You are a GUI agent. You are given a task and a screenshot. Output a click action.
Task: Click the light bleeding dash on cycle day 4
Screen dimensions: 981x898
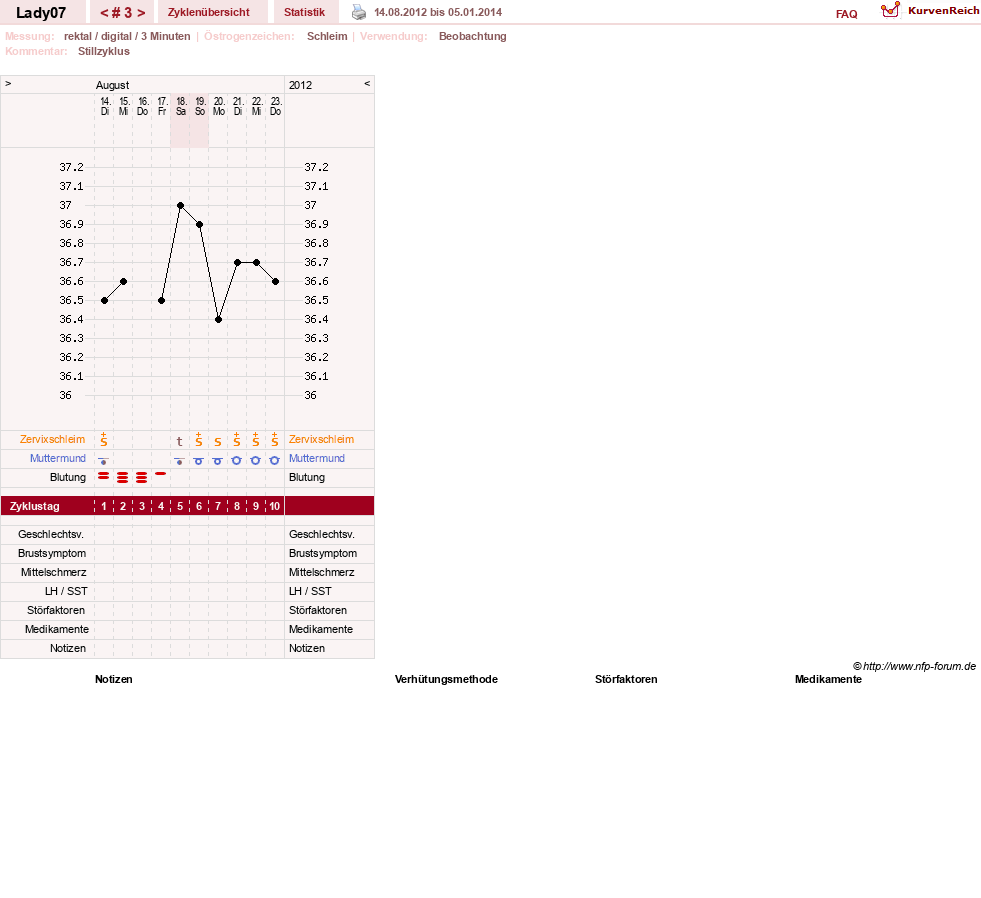pos(161,474)
